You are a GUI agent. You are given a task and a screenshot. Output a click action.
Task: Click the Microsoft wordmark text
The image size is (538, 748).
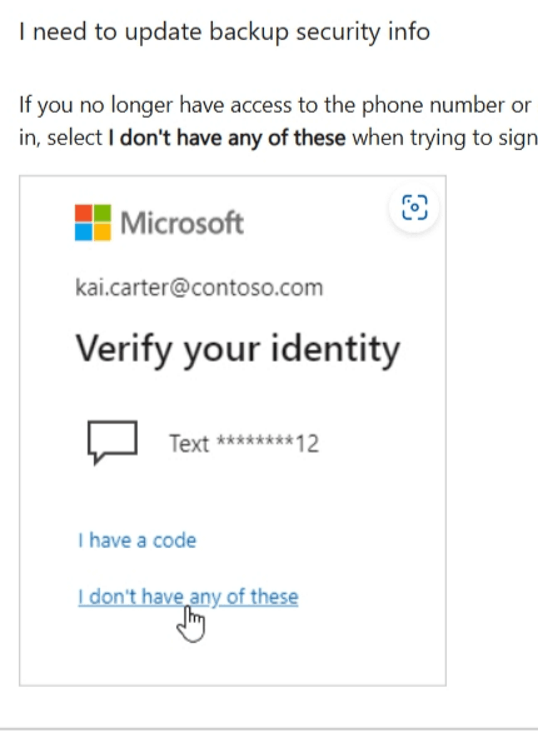point(182,223)
